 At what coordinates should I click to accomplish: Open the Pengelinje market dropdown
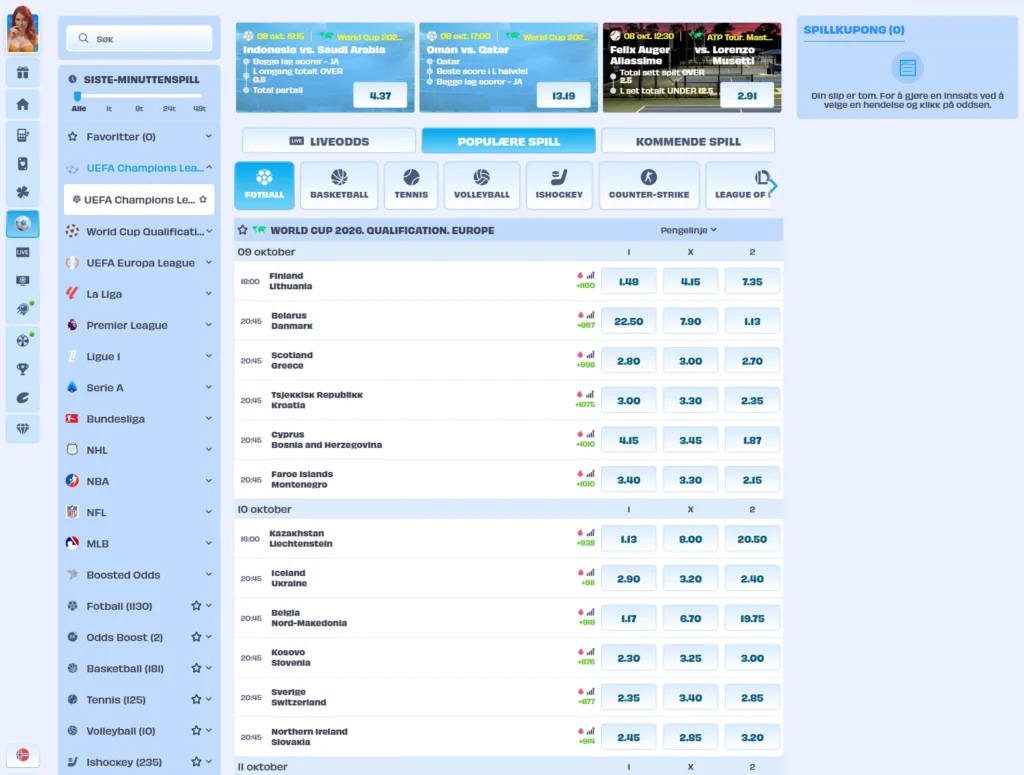click(x=689, y=230)
